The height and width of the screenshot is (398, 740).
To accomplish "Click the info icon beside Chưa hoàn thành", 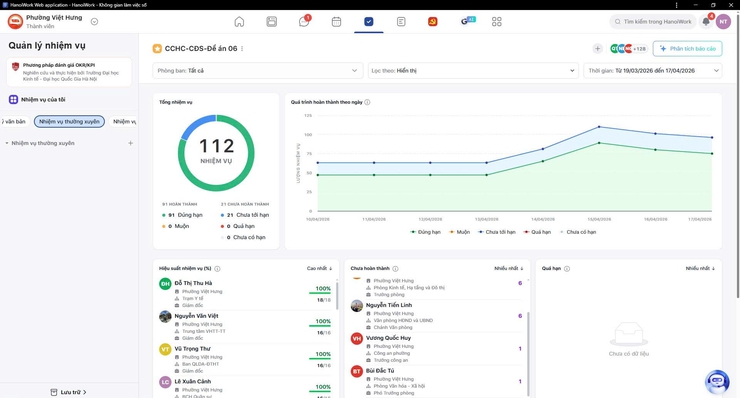I will (395, 269).
